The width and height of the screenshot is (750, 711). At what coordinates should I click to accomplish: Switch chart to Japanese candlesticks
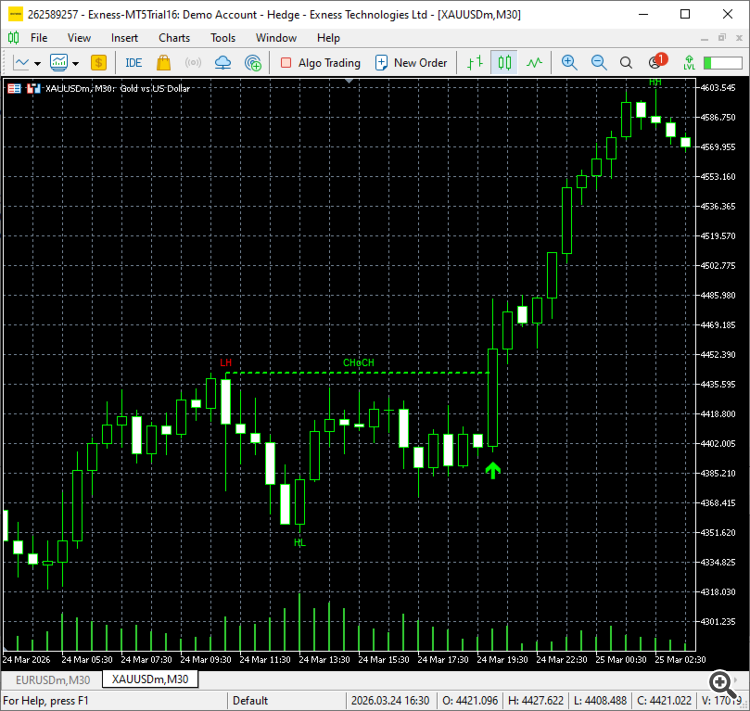(x=504, y=63)
